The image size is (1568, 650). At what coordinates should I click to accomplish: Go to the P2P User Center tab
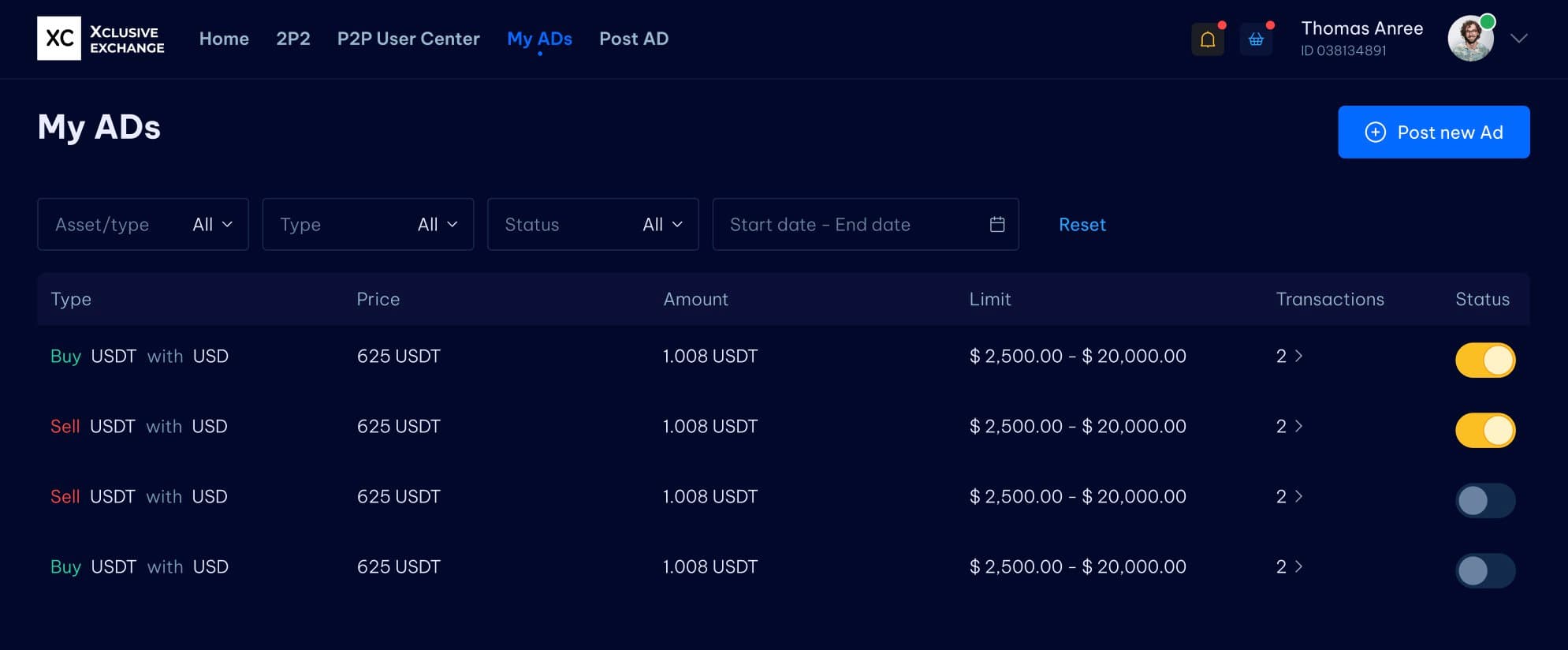point(408,39)
